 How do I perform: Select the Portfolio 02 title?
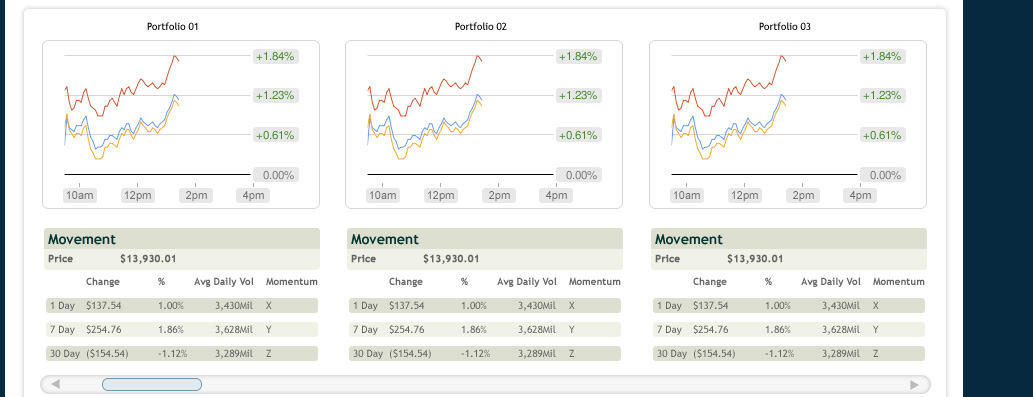(481, 27)
